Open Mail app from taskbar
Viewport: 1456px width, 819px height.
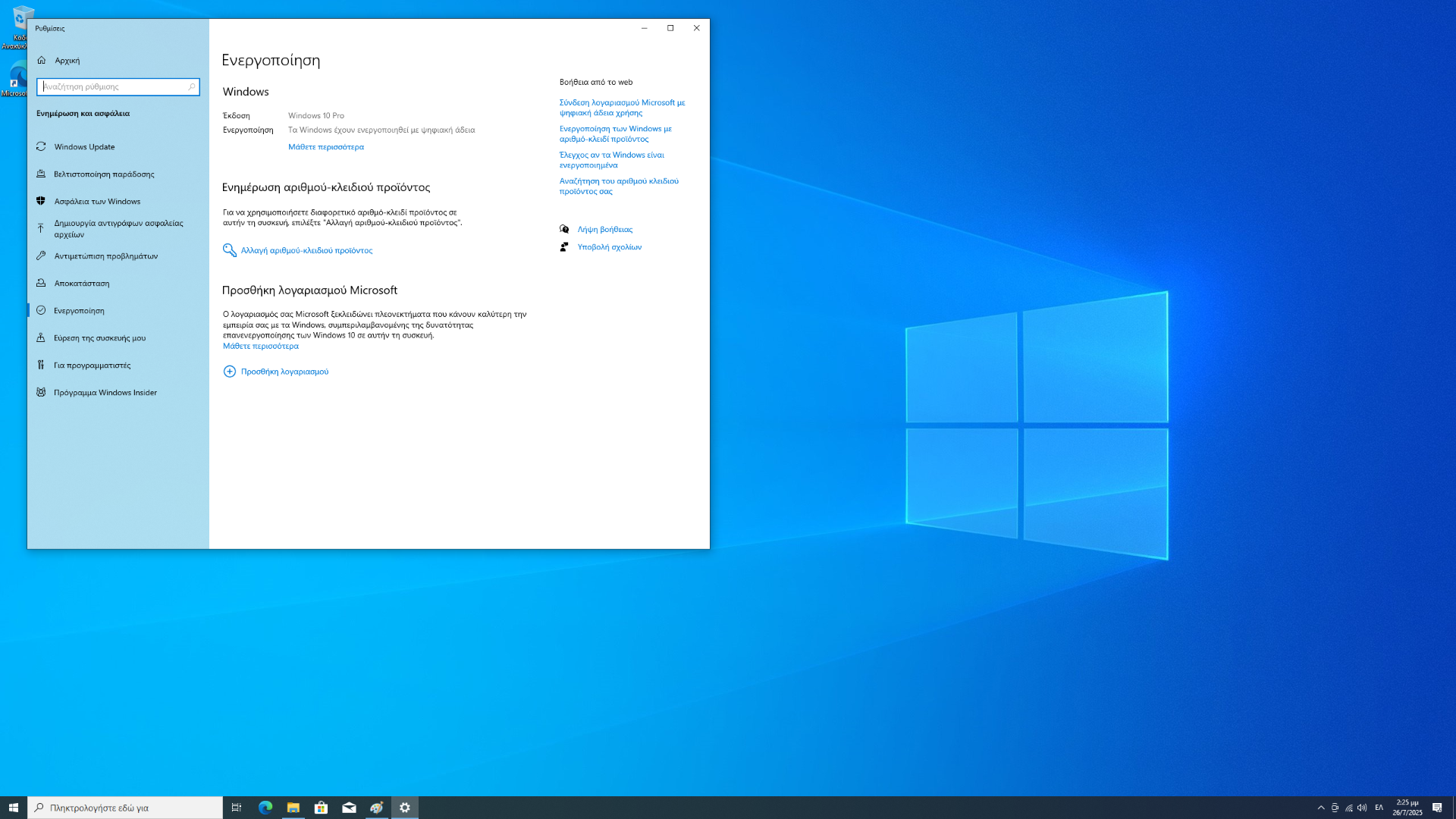pos(349,808)
